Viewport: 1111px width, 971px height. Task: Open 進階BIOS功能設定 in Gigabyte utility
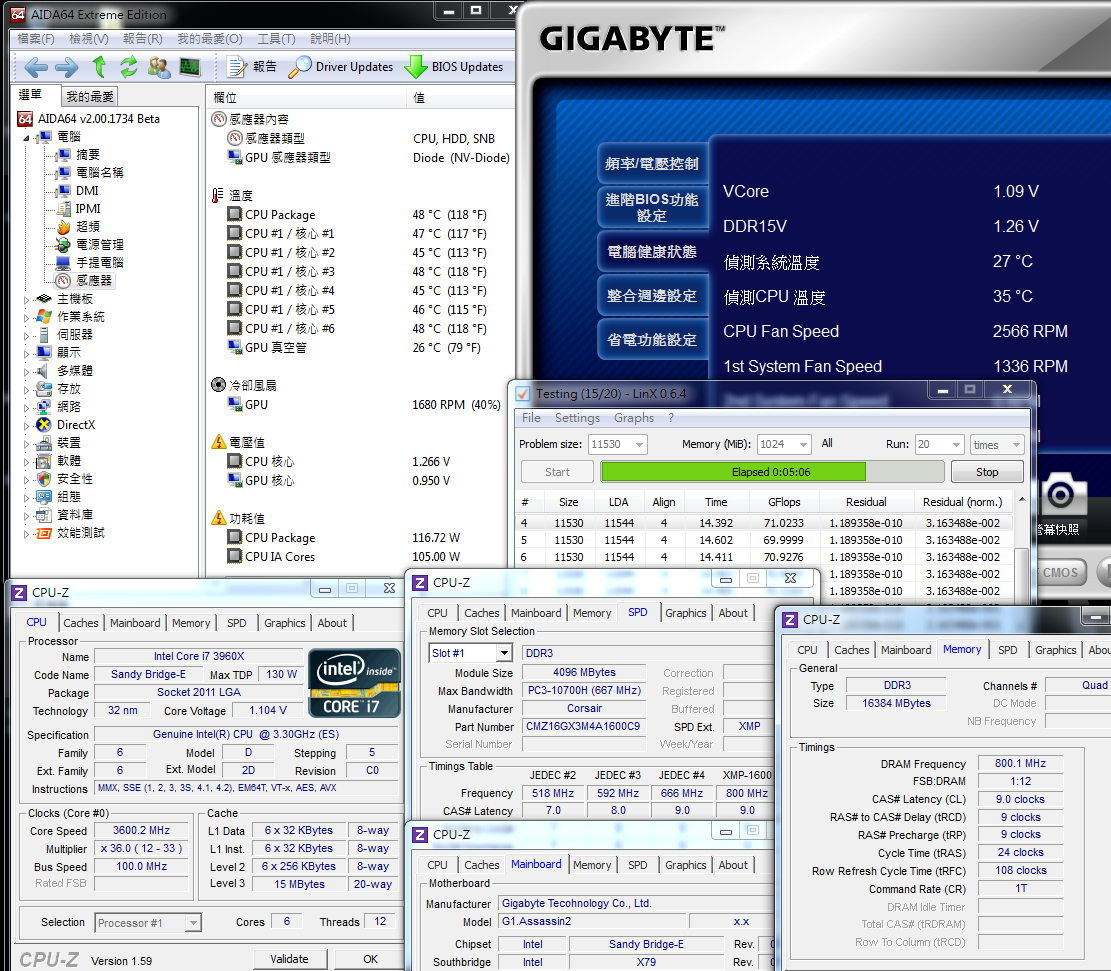[652, 208]
